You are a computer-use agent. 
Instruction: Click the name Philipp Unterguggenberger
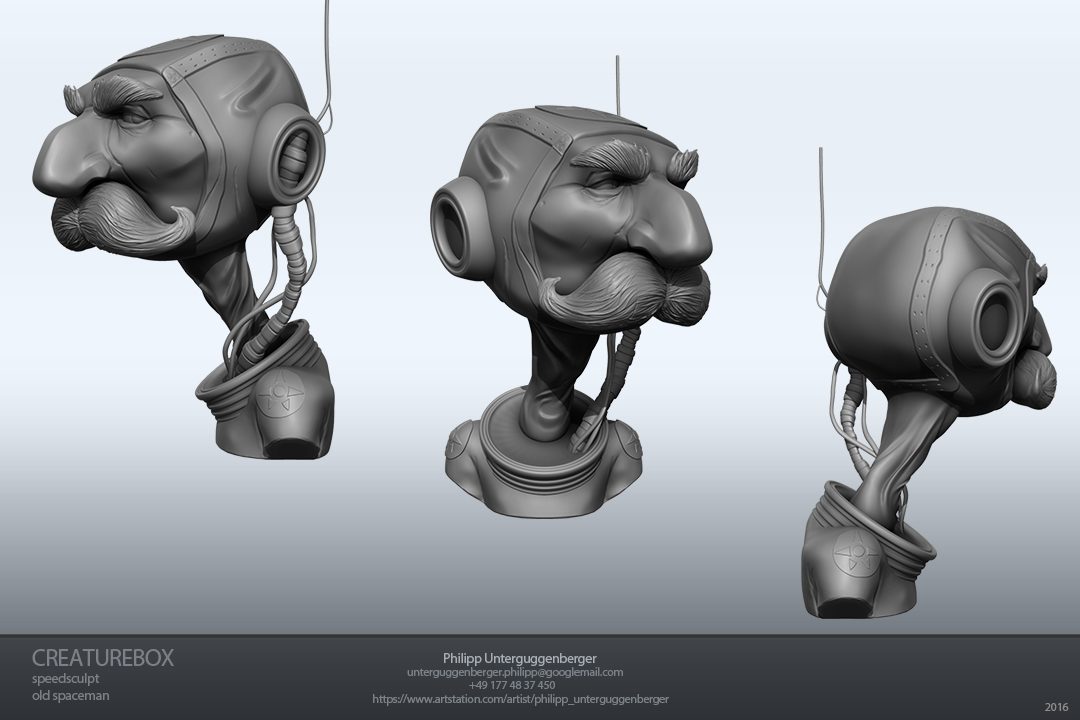[x=519, y=657]
